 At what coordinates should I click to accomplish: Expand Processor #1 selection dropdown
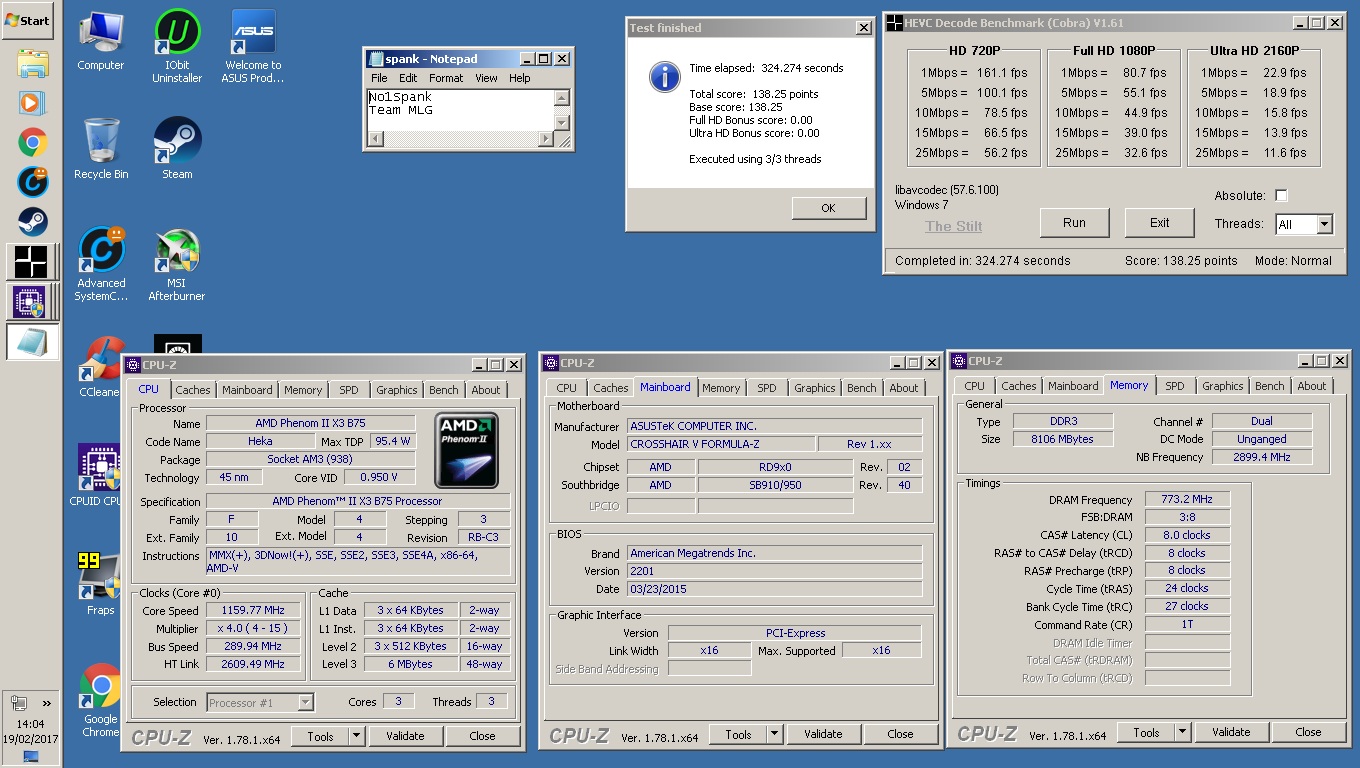305,703
